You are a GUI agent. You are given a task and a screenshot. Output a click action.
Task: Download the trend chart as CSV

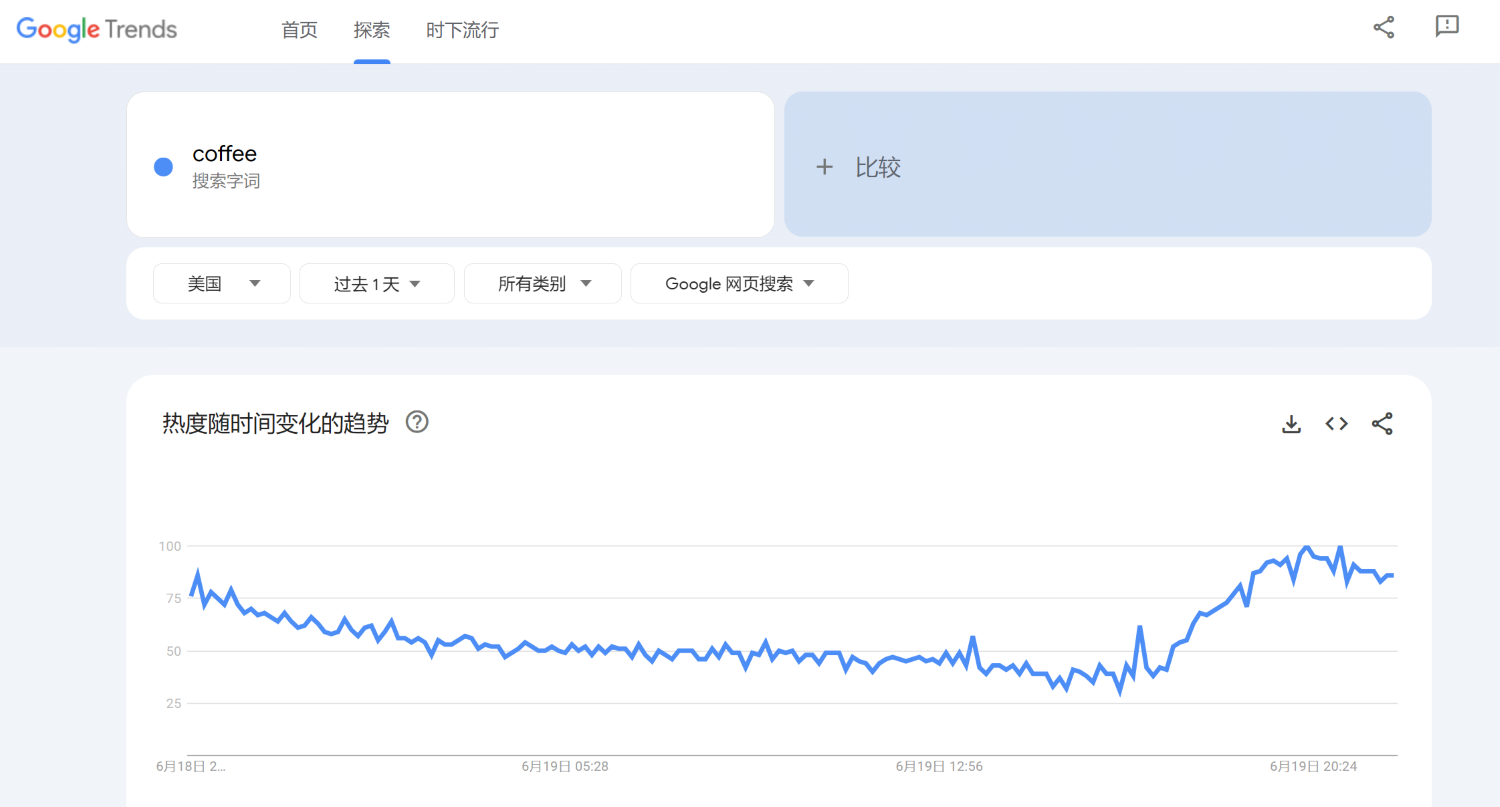click(1291, 424)
